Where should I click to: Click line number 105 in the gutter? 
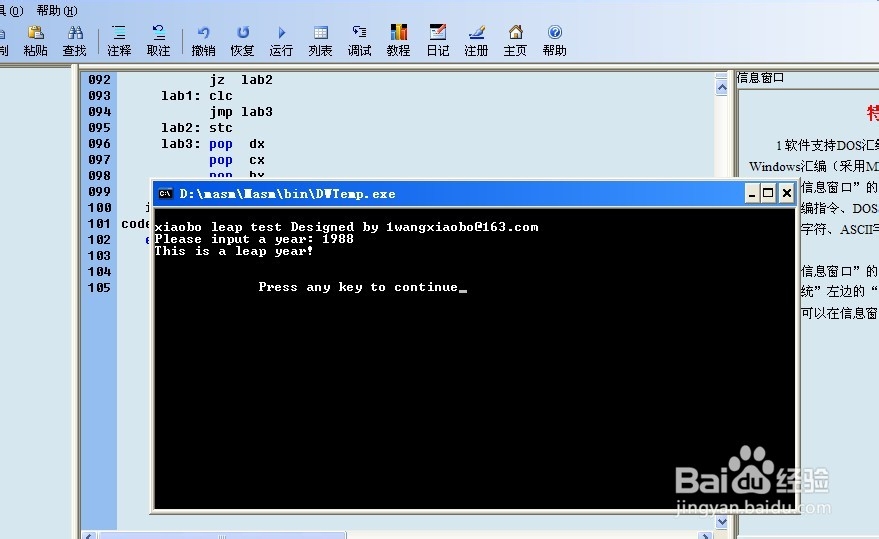[99, 288]
